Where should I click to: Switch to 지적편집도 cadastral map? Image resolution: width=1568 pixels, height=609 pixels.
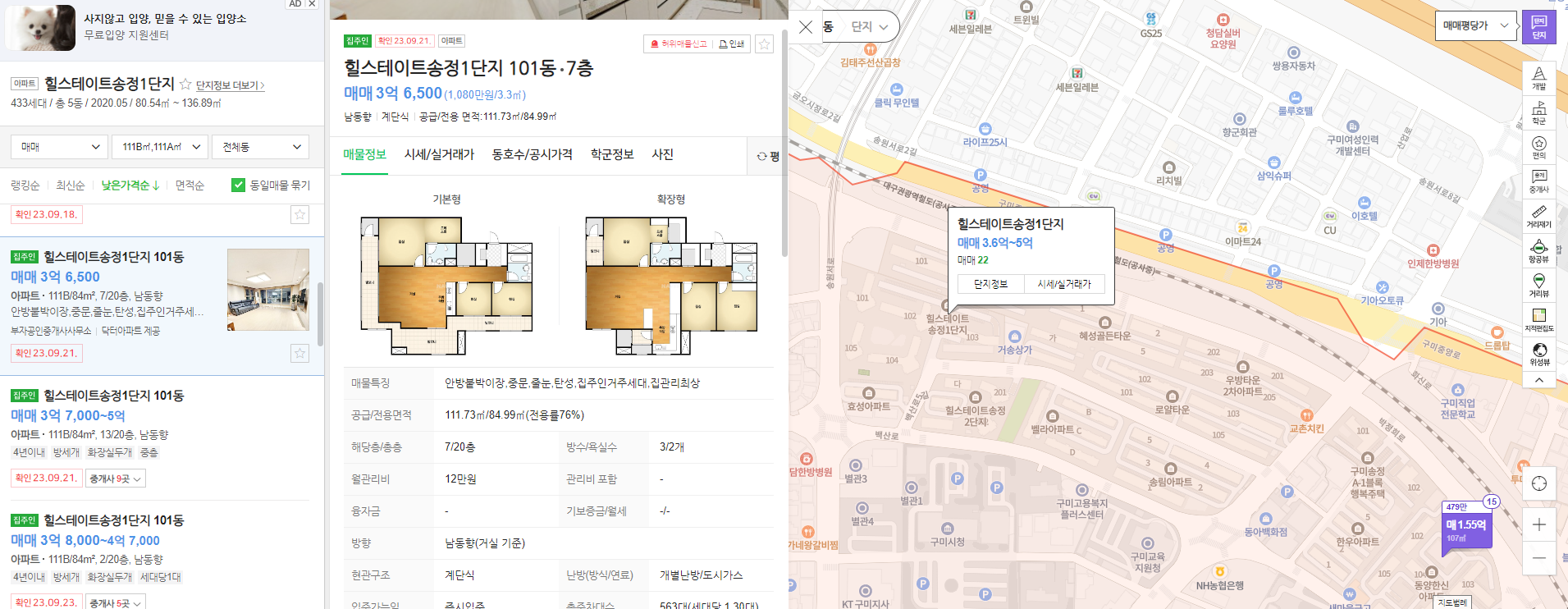coord(1538,320)
